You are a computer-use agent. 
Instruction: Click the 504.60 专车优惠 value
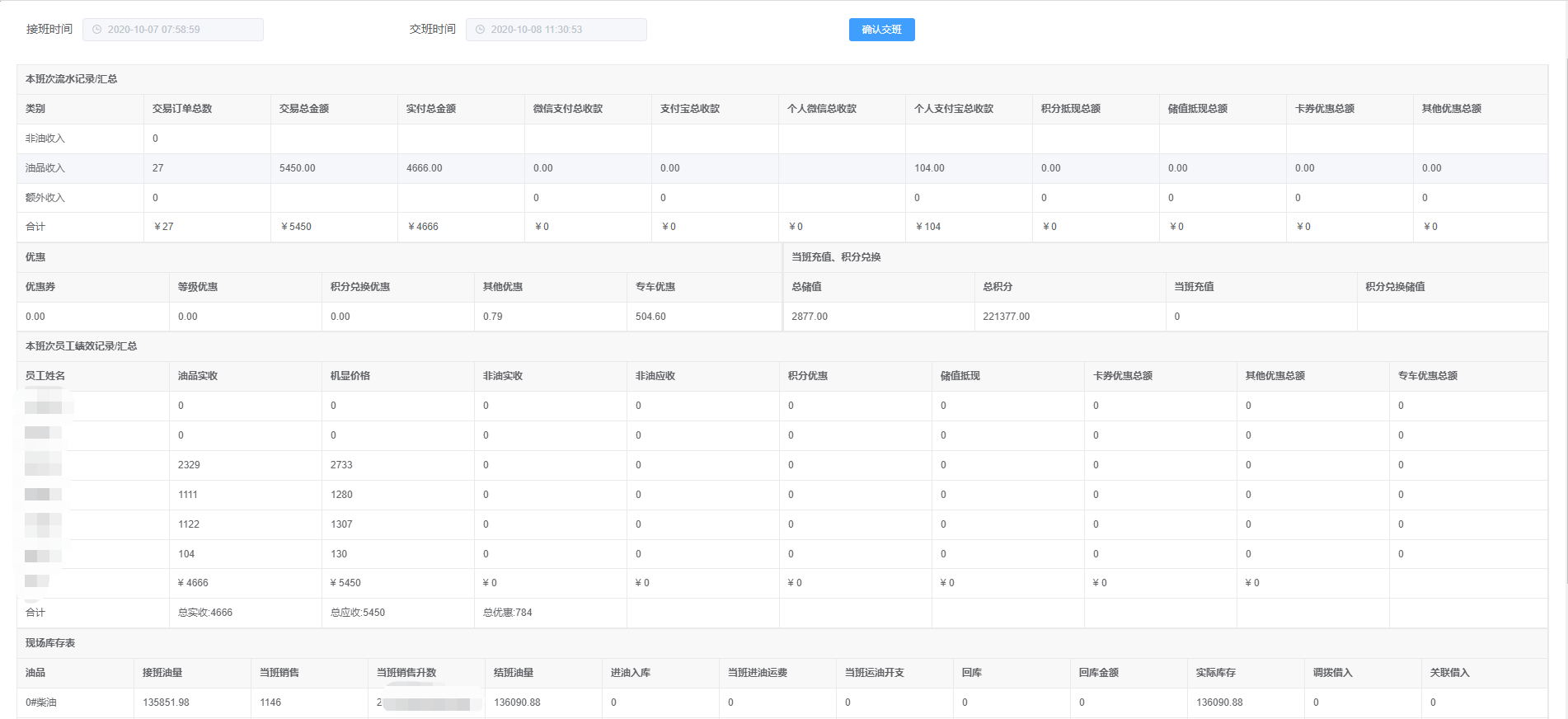[x=651, y=317]
